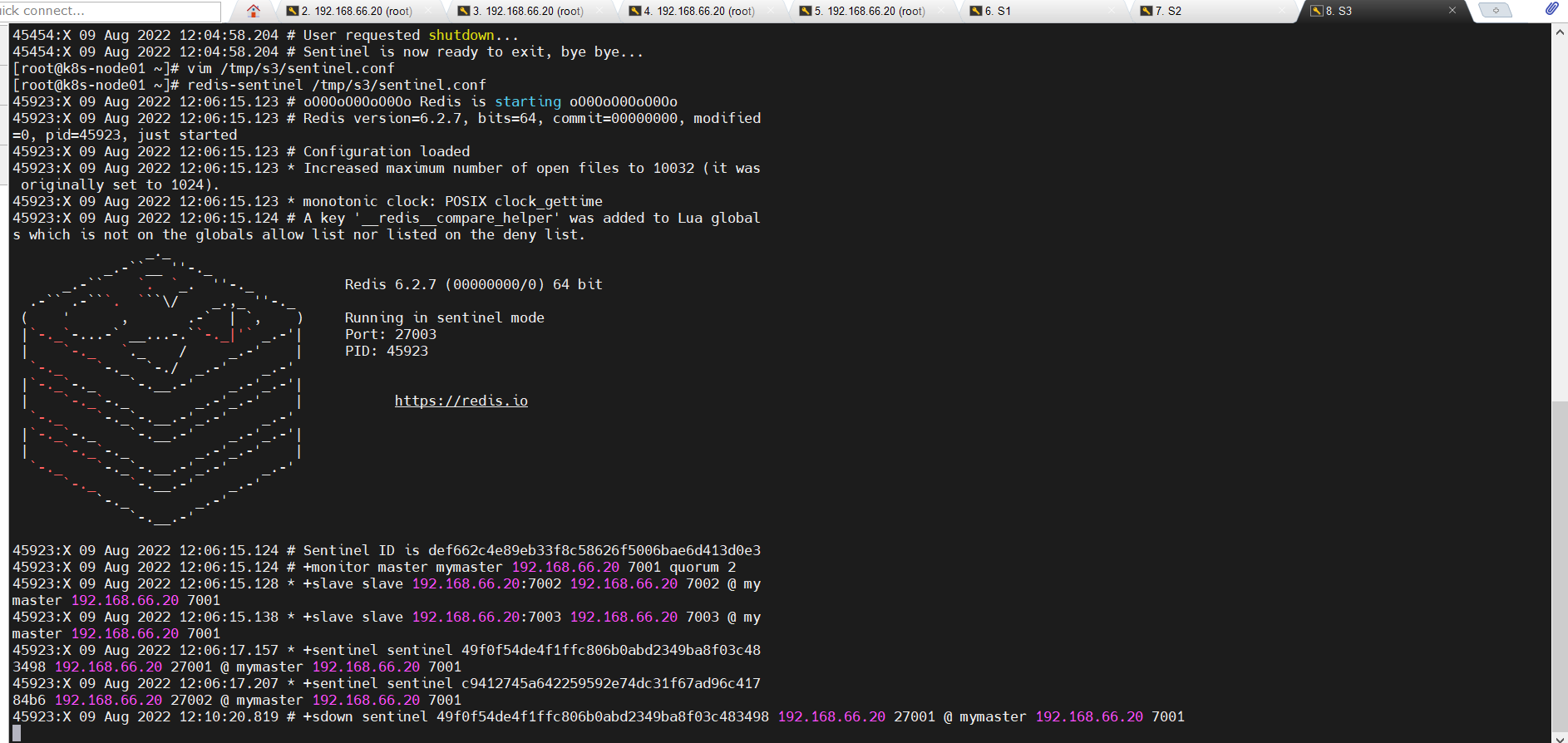Click the key icon on tab 6. S1
This screenshot has width=1568, height=743.
click(976, 11)
